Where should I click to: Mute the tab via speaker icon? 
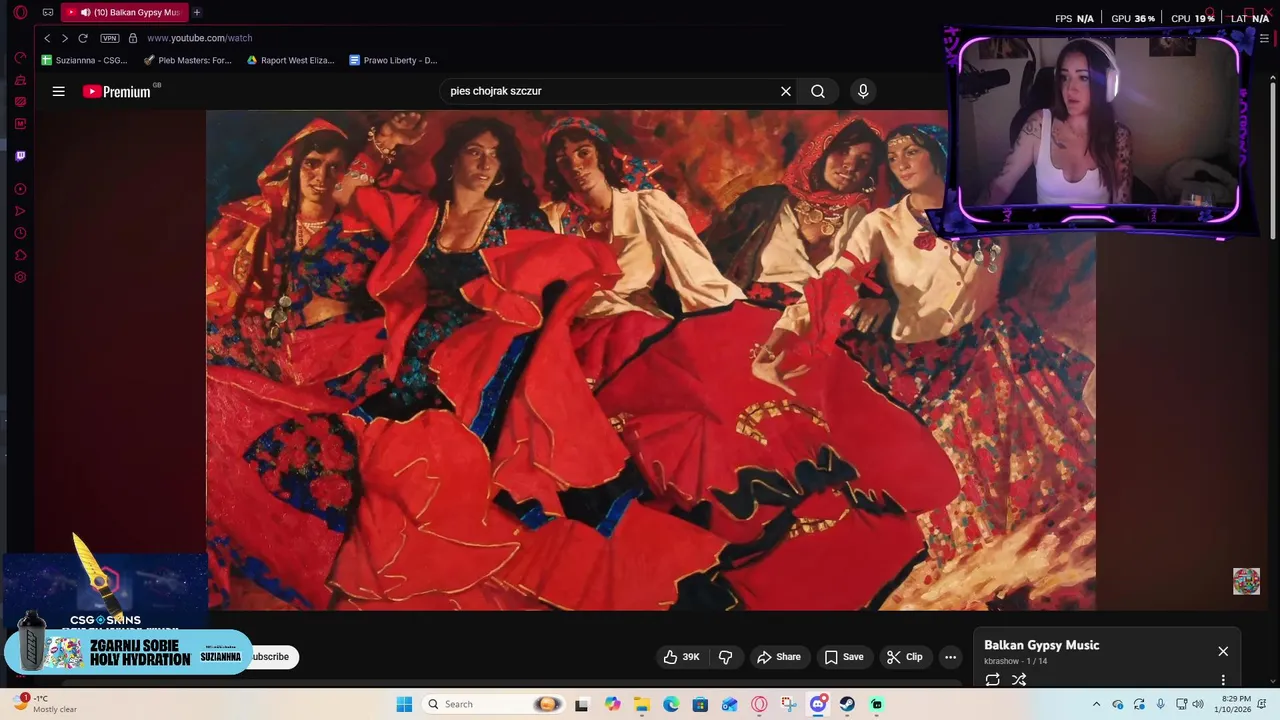click(x=85, y=13)
